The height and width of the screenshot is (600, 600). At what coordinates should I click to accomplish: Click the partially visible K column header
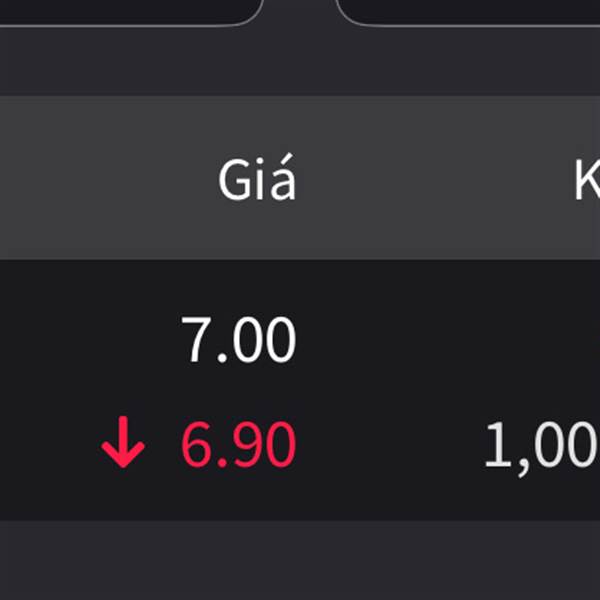coord(587,180)
